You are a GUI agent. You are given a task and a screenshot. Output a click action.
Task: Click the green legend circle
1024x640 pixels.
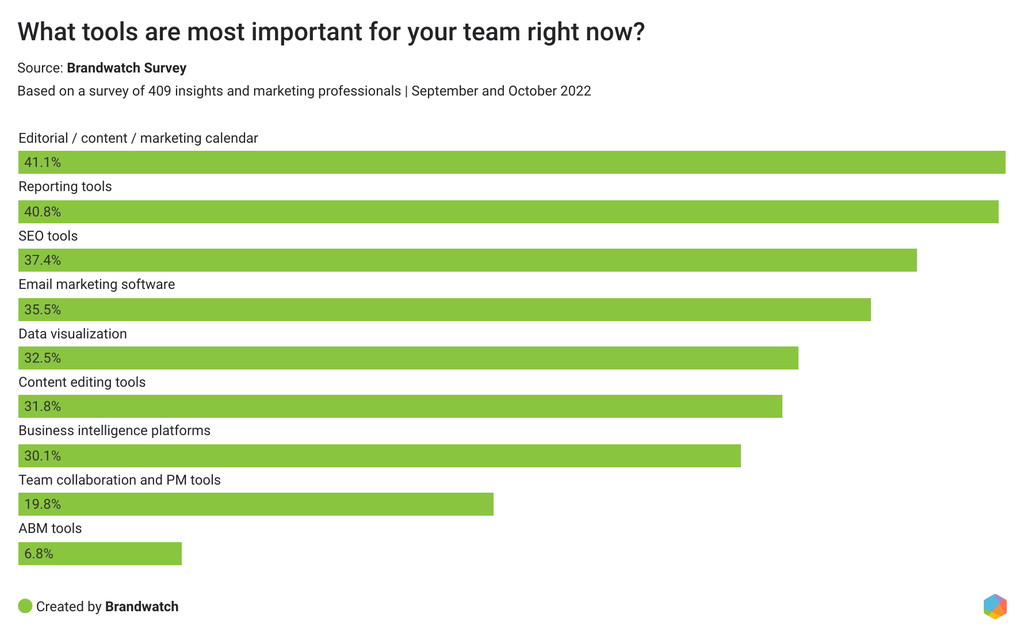tap(25, 606)
